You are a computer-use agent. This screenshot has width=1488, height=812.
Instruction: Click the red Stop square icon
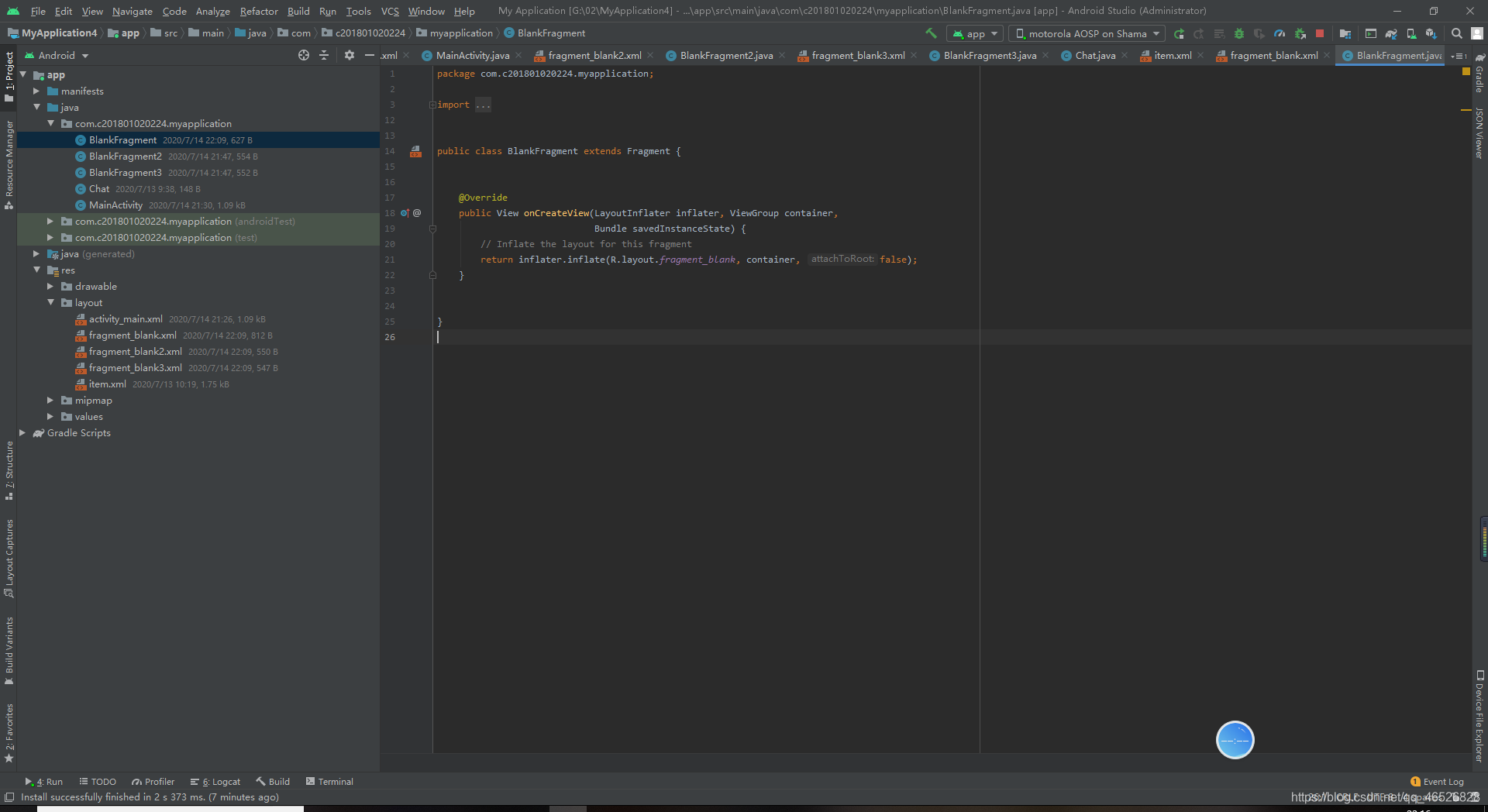coord(1320,33)
